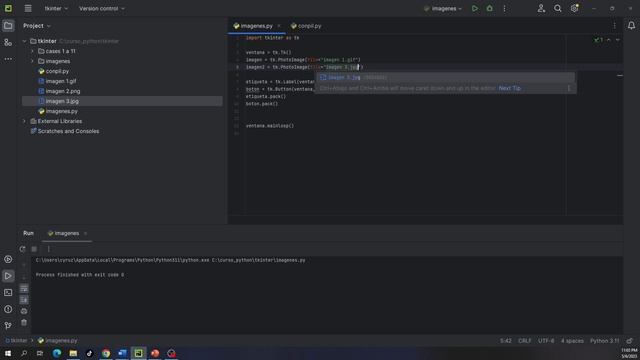The height and width of the screenshot is (360, 640).
Task: Stop the process in Run panel
Action: tap(34, 249)
